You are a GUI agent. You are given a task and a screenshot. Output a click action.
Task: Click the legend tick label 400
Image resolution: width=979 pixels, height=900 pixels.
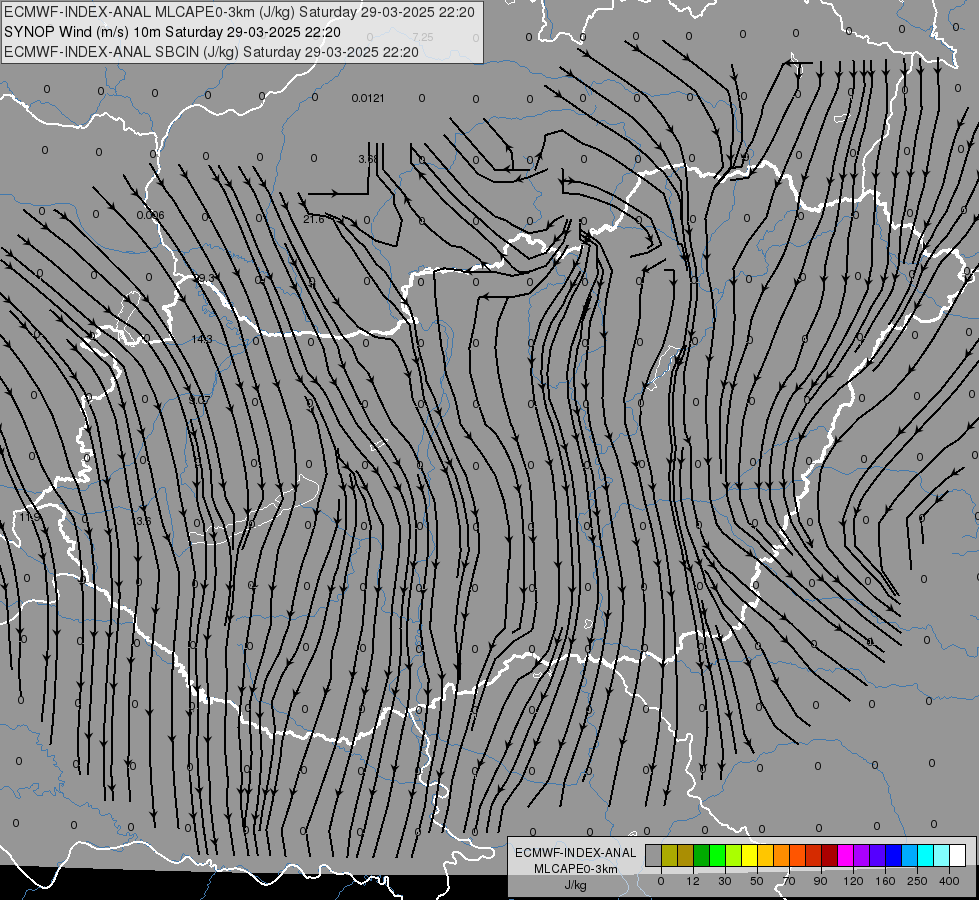pyautogui.click(x=949, y=882)
